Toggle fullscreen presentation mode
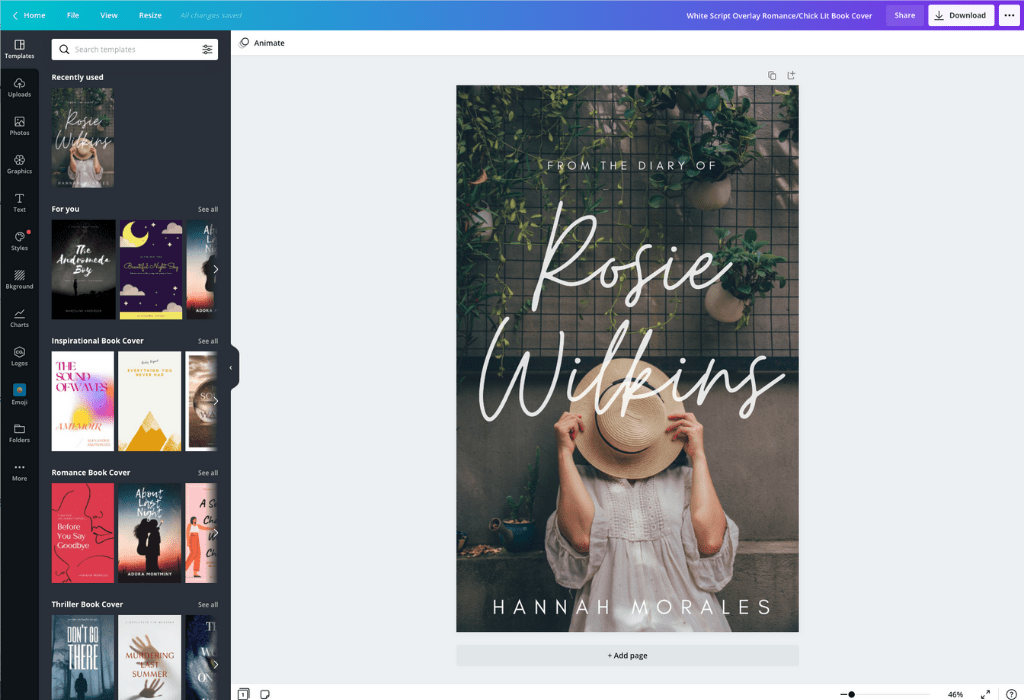Viewport: 1024px width, 700px height. click(x=984, y=692)
